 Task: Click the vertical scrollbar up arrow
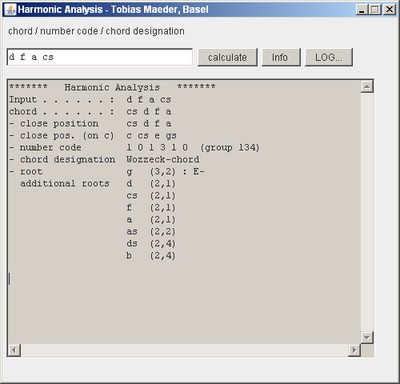pyautogui.click(x=367, y=87)
